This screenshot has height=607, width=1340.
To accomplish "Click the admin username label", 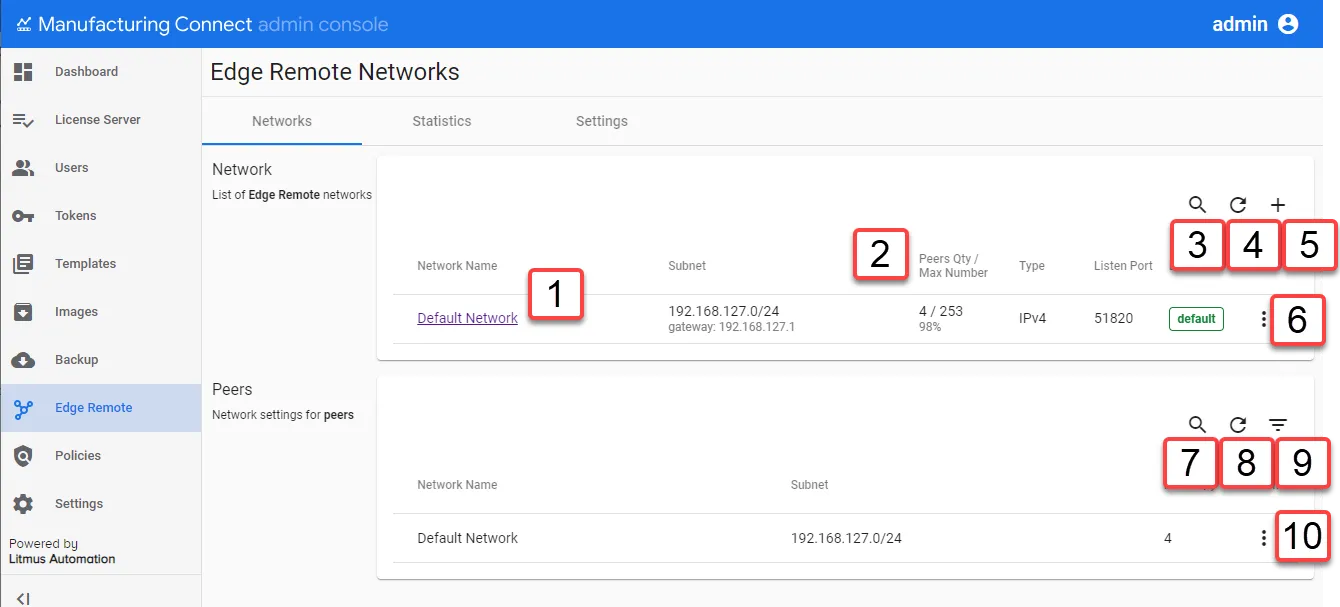I will pyautogui.click(x=1240, y=24).
